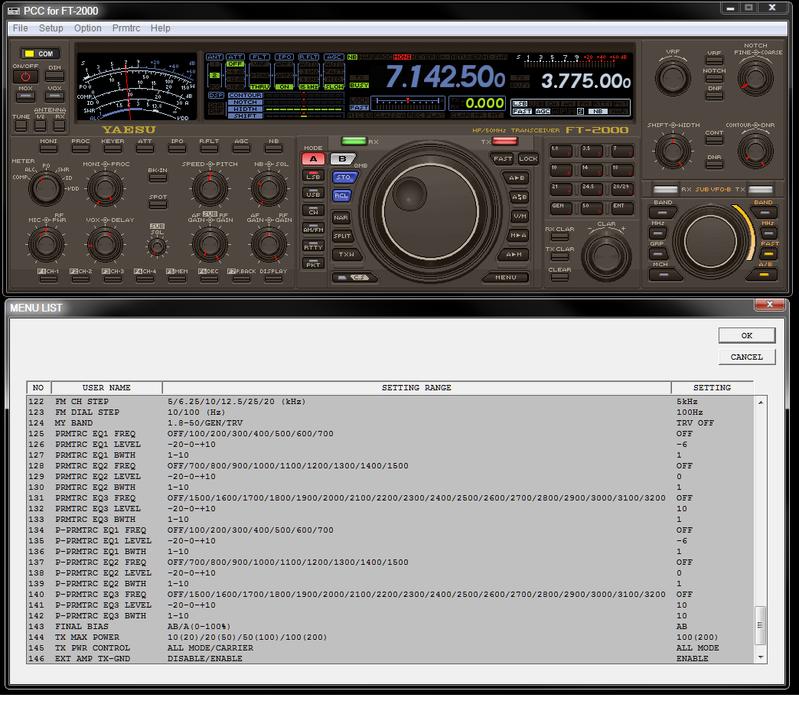Viewport: 799px width, 701px height.
Task: Click the V/M VFO-memory button
Action: (519, 216)
